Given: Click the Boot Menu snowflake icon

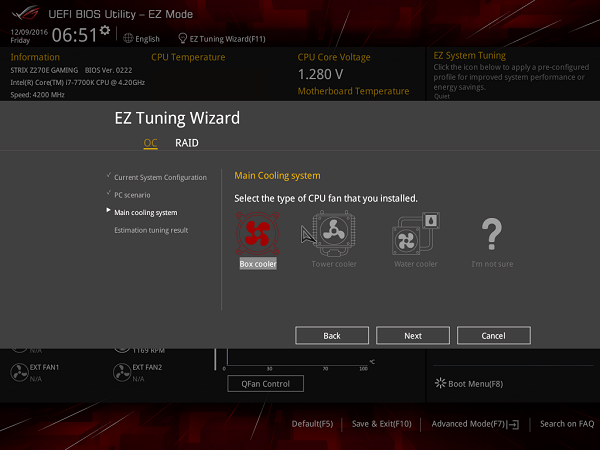Looking at the screenshot, I should click(440, 383).
